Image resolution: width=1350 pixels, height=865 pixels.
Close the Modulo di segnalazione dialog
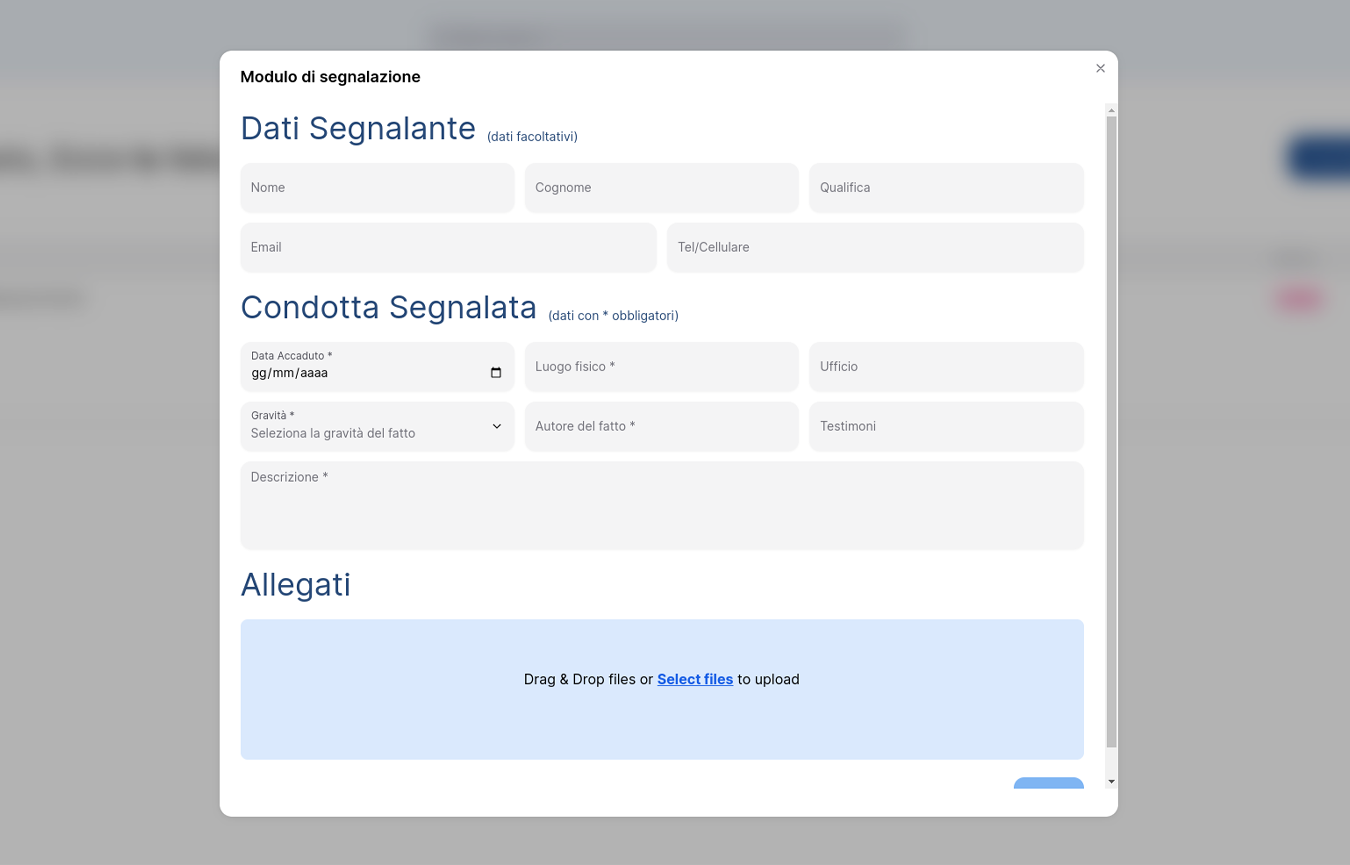point(1100,68)
